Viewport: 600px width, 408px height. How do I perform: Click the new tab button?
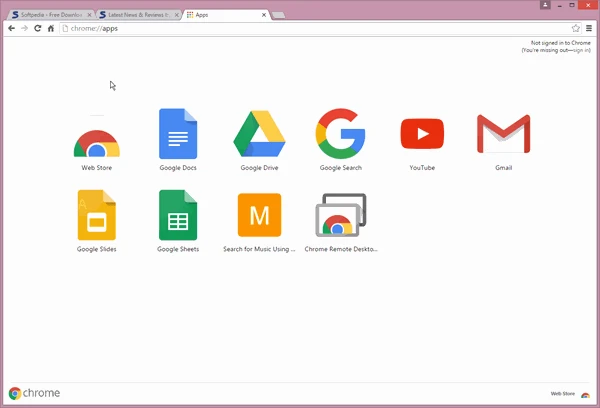279,16
